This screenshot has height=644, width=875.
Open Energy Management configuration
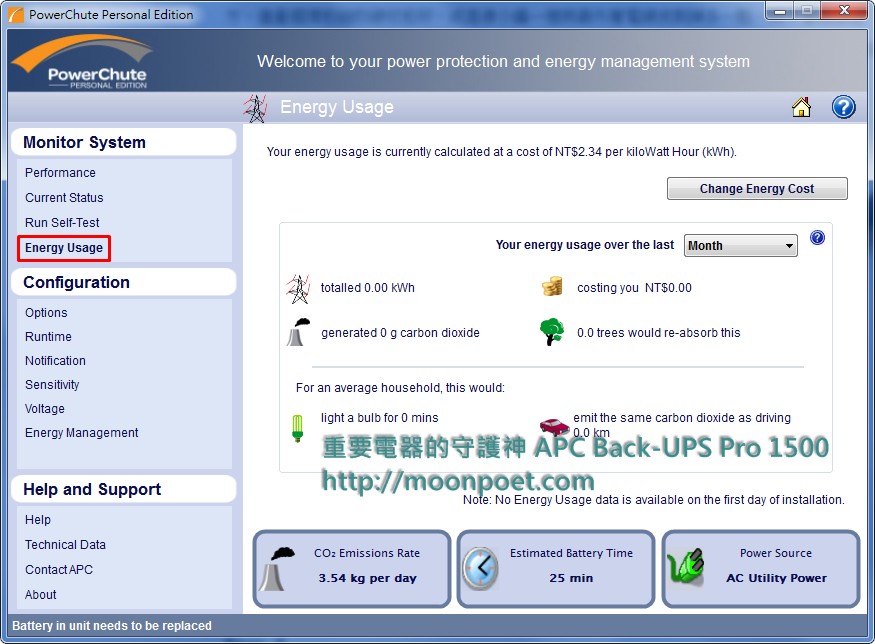pyautogui.click(x=82, y=433)
